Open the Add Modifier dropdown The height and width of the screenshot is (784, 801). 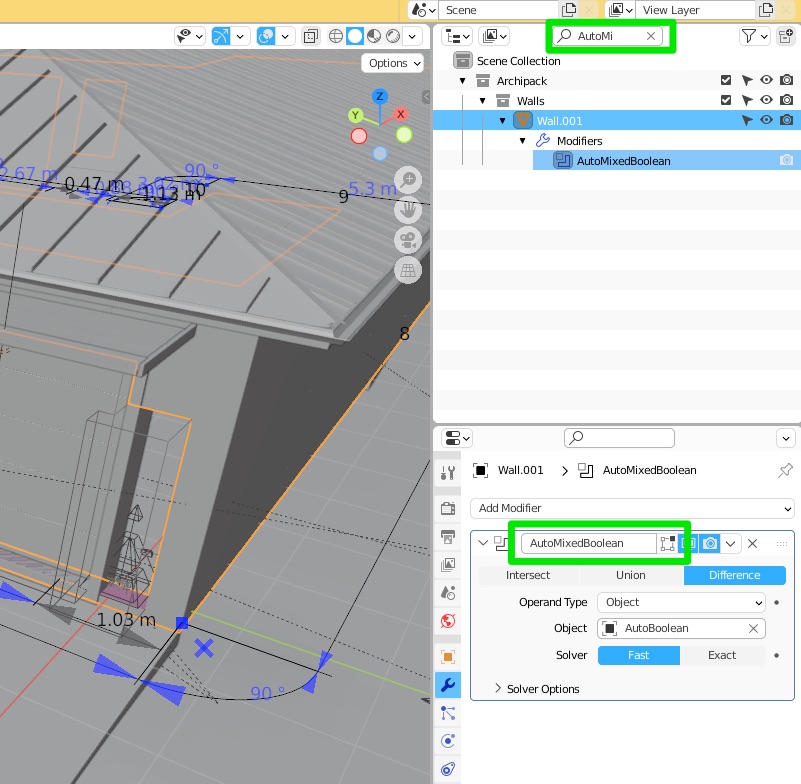pos(632,508)
